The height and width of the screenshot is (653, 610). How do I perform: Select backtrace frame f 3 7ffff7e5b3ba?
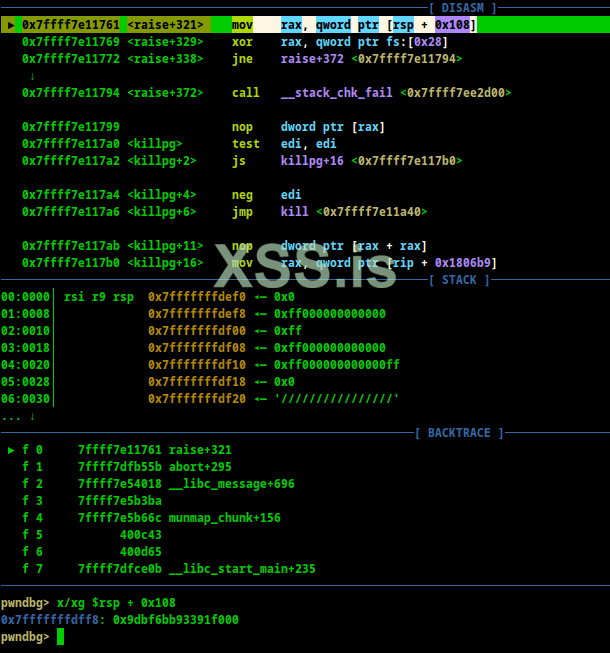pyautogui.click(x=92, y=501)
